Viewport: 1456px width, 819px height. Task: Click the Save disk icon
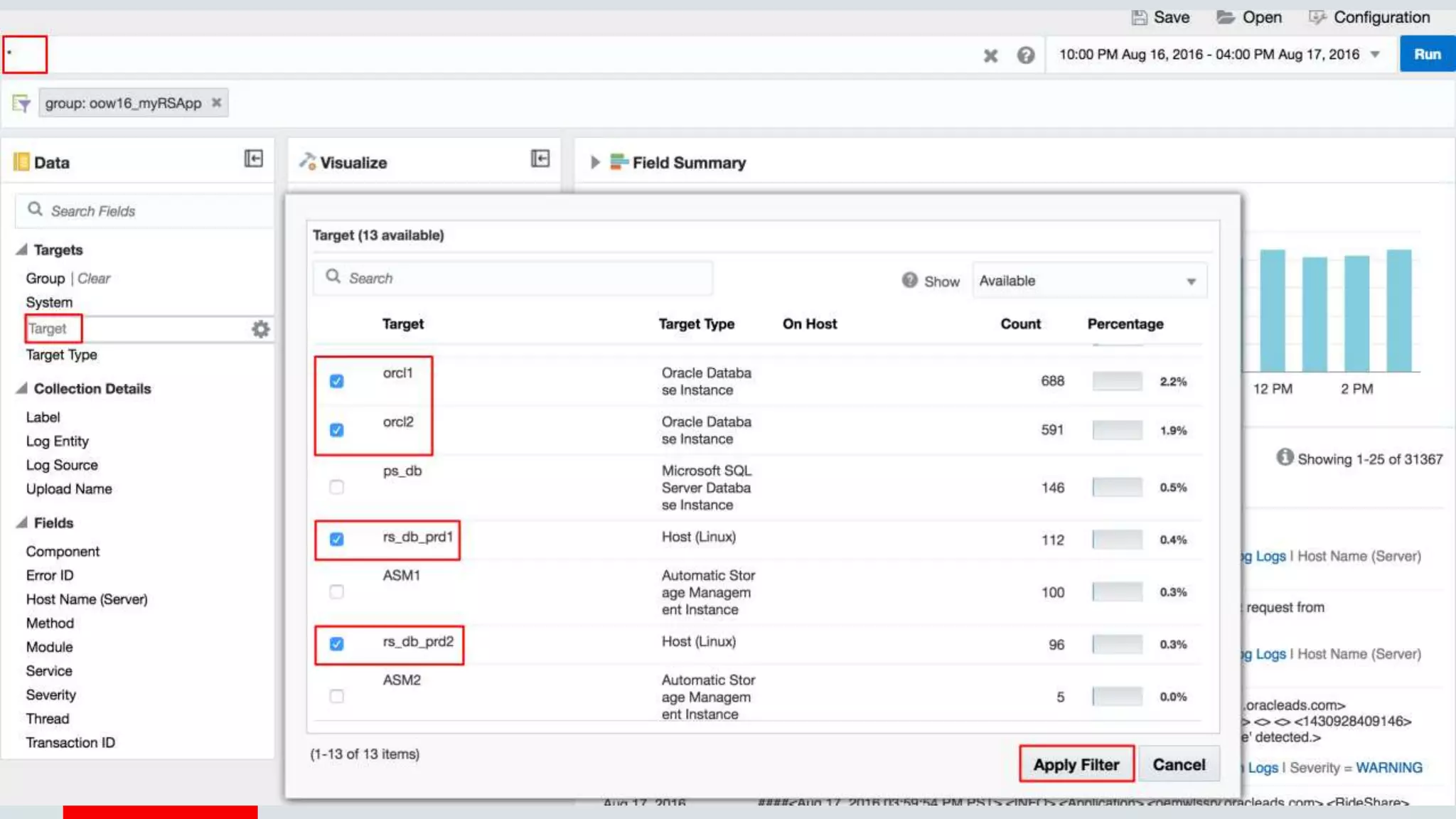[1139, 18]
